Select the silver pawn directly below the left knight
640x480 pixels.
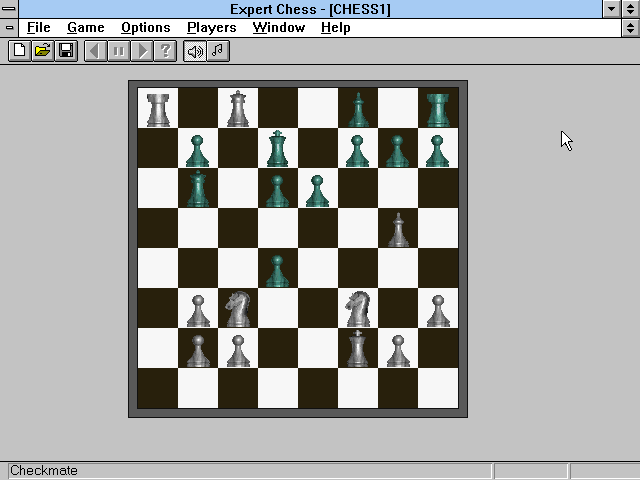click(x=238, y=351)
